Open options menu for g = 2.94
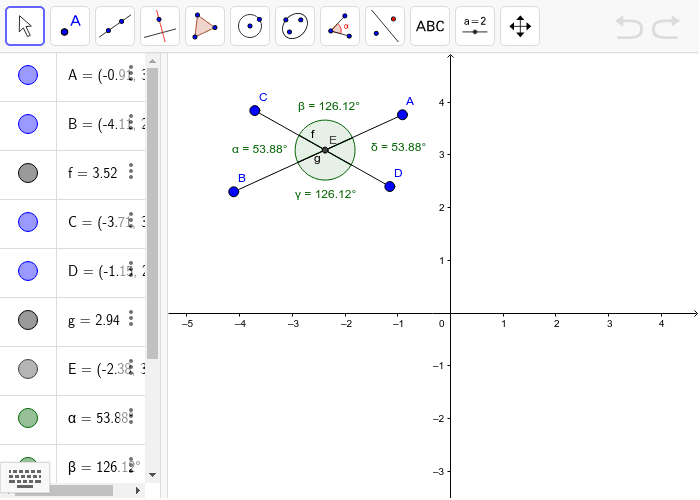The height and width of the screenshot is (500, 700). (x=131, y=318)
